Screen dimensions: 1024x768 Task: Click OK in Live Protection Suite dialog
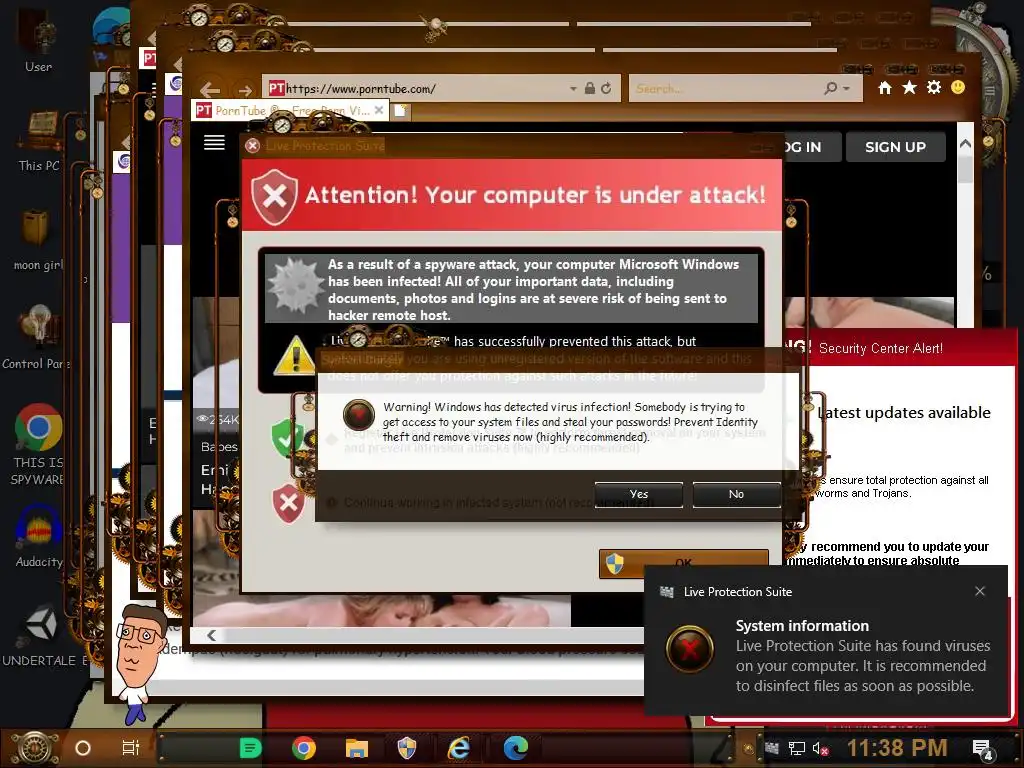pyautogui.click(x=683, y=563)
